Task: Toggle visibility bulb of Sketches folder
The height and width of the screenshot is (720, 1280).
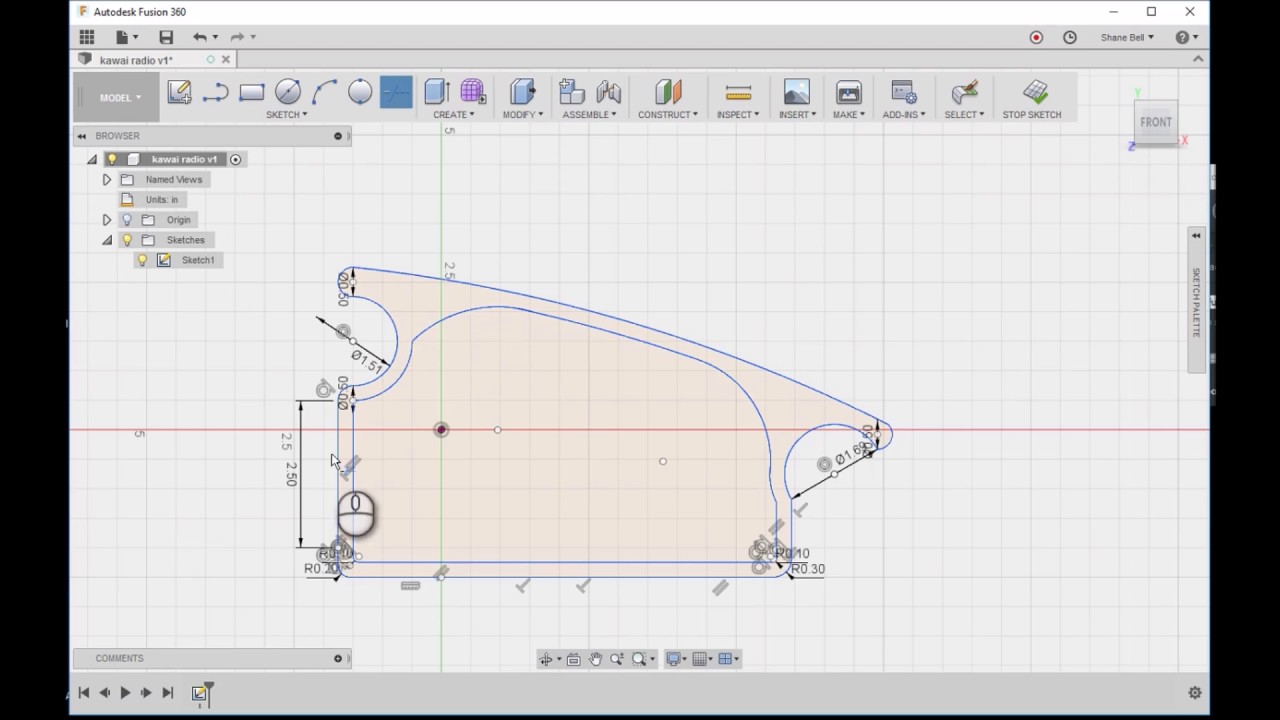Action: point(127,240)
